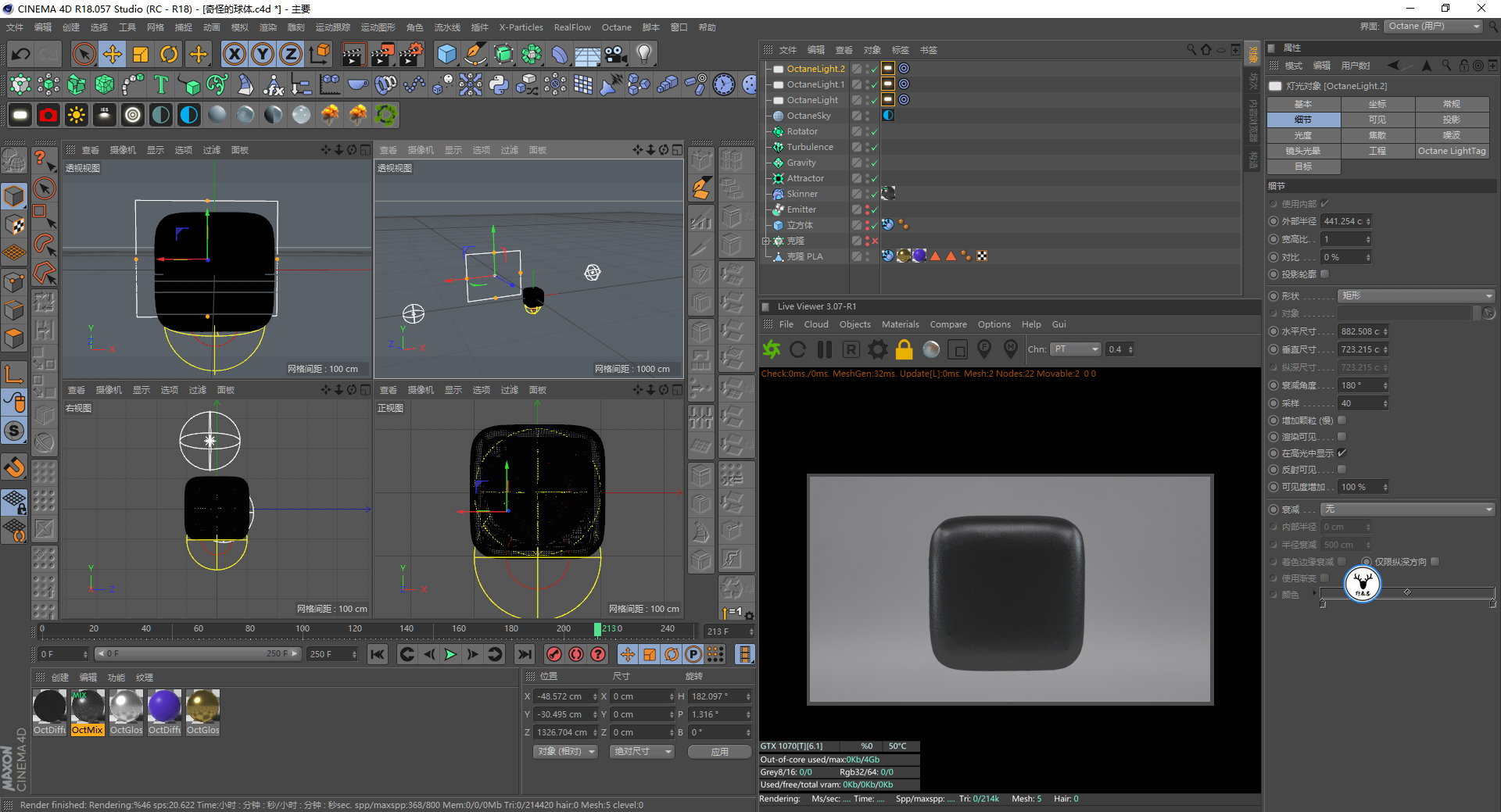Click the 应用 apply button
The image size is (1501, 812).
coord(720,751)
